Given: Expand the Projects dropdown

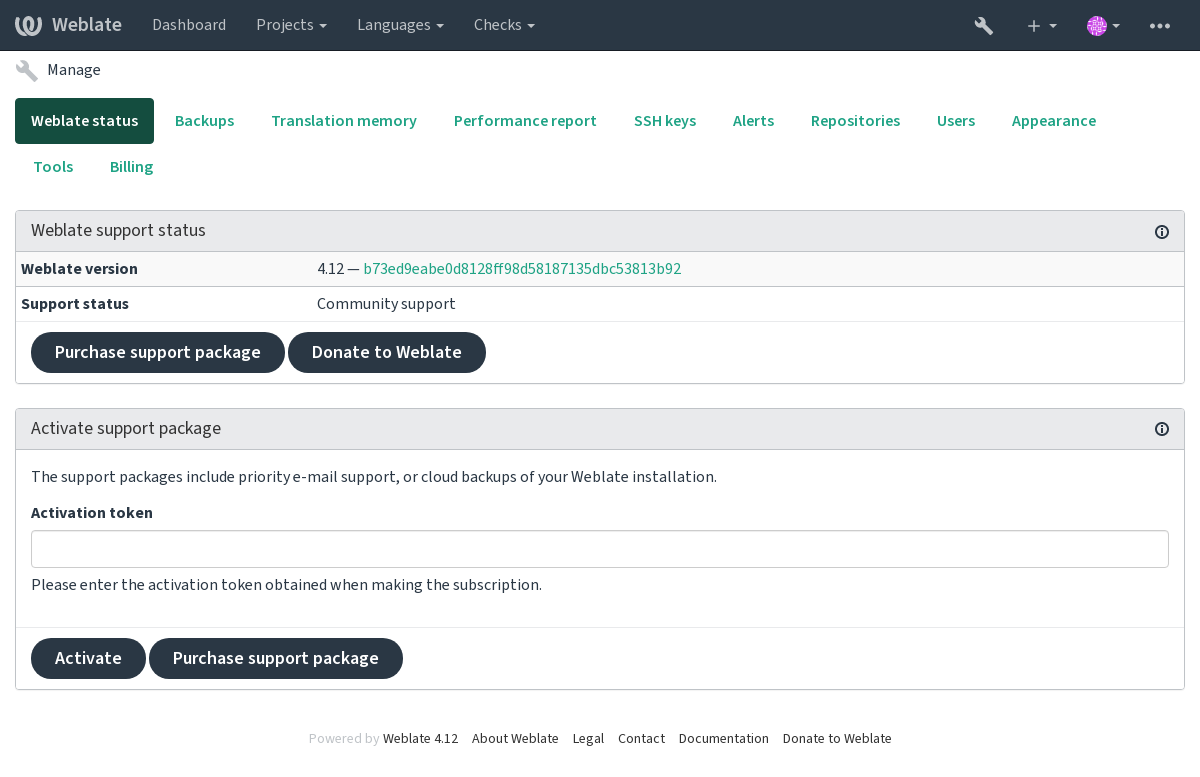Looking at the screenshot, I should 291,25.
